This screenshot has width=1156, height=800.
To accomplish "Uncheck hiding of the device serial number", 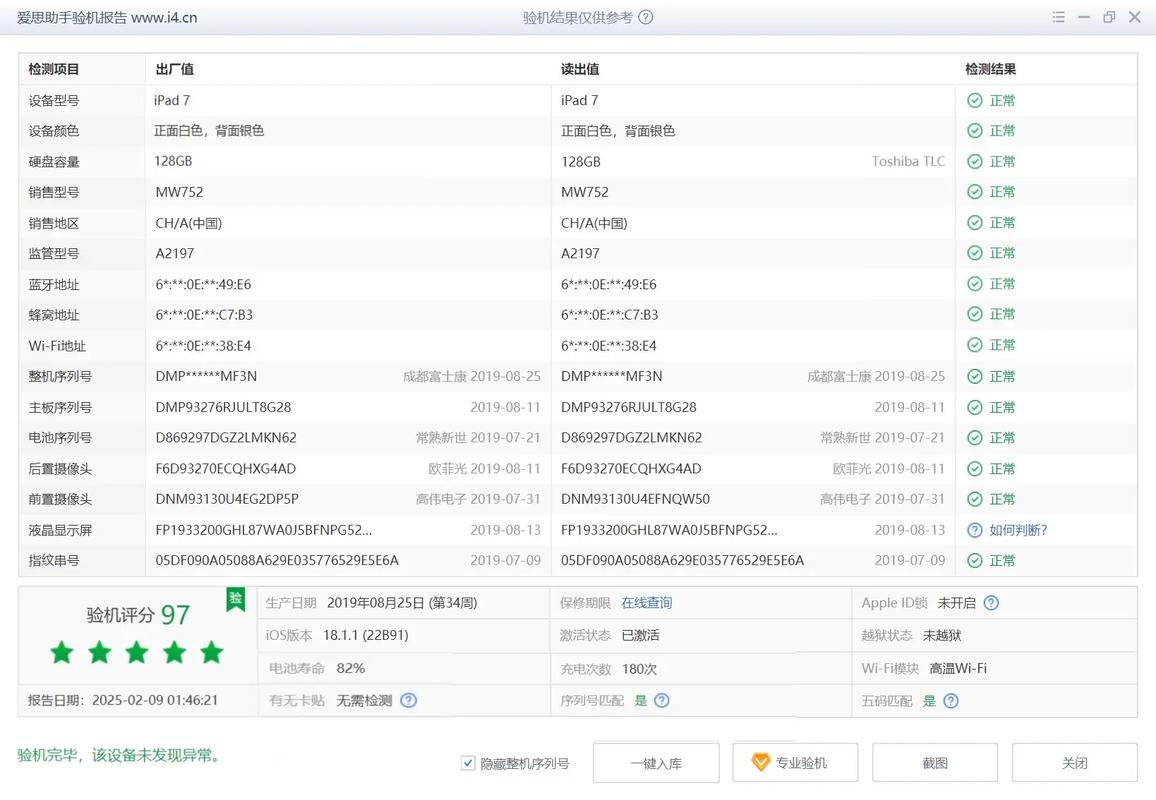I will (x=467, y=762).
